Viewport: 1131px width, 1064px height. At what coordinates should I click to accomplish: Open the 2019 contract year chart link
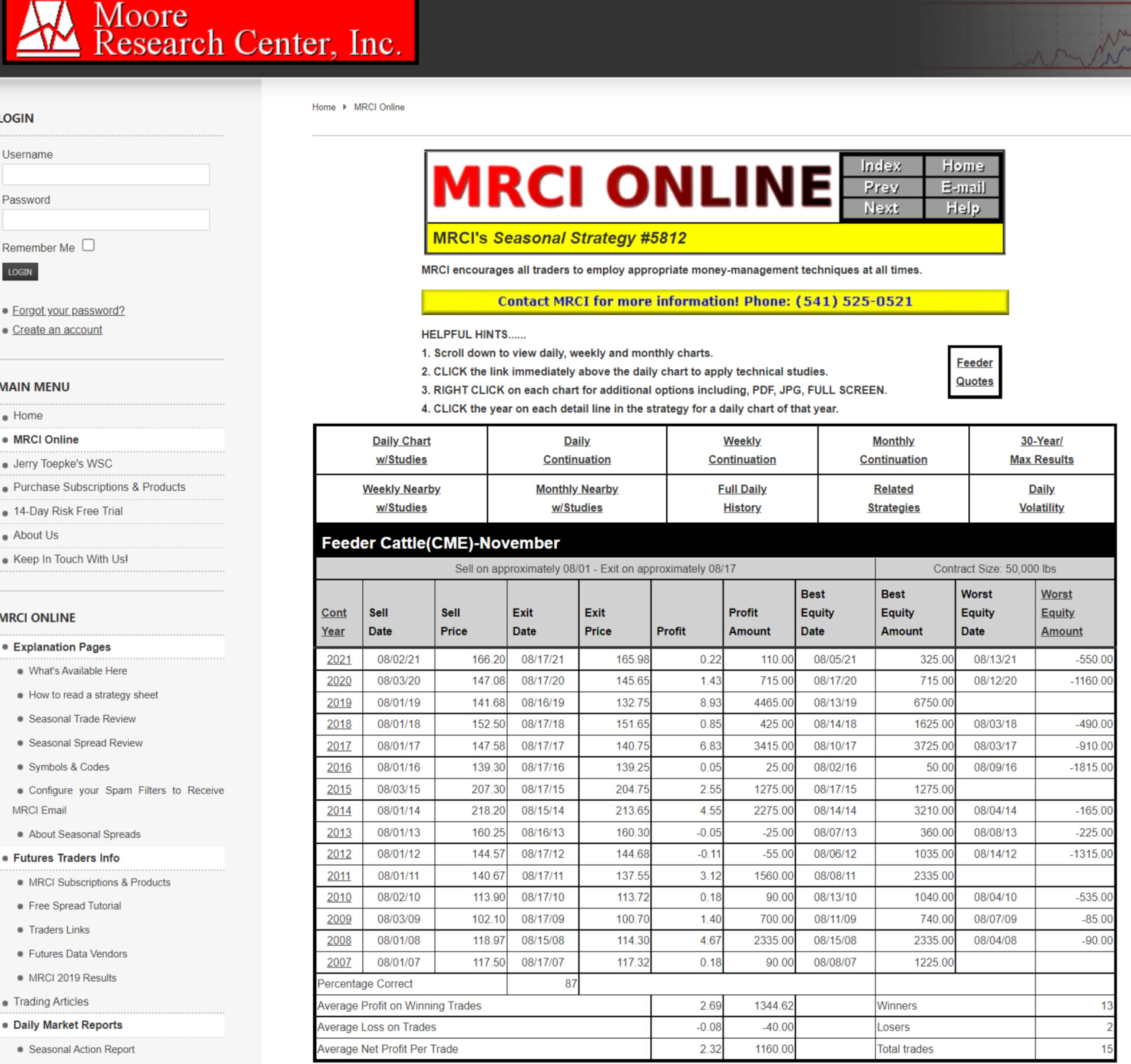point(339,703)
